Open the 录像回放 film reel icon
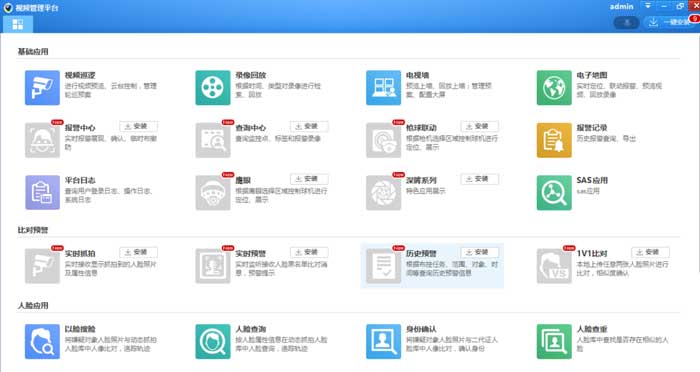This screenshot has width=700, height=372. pos(213,88)
